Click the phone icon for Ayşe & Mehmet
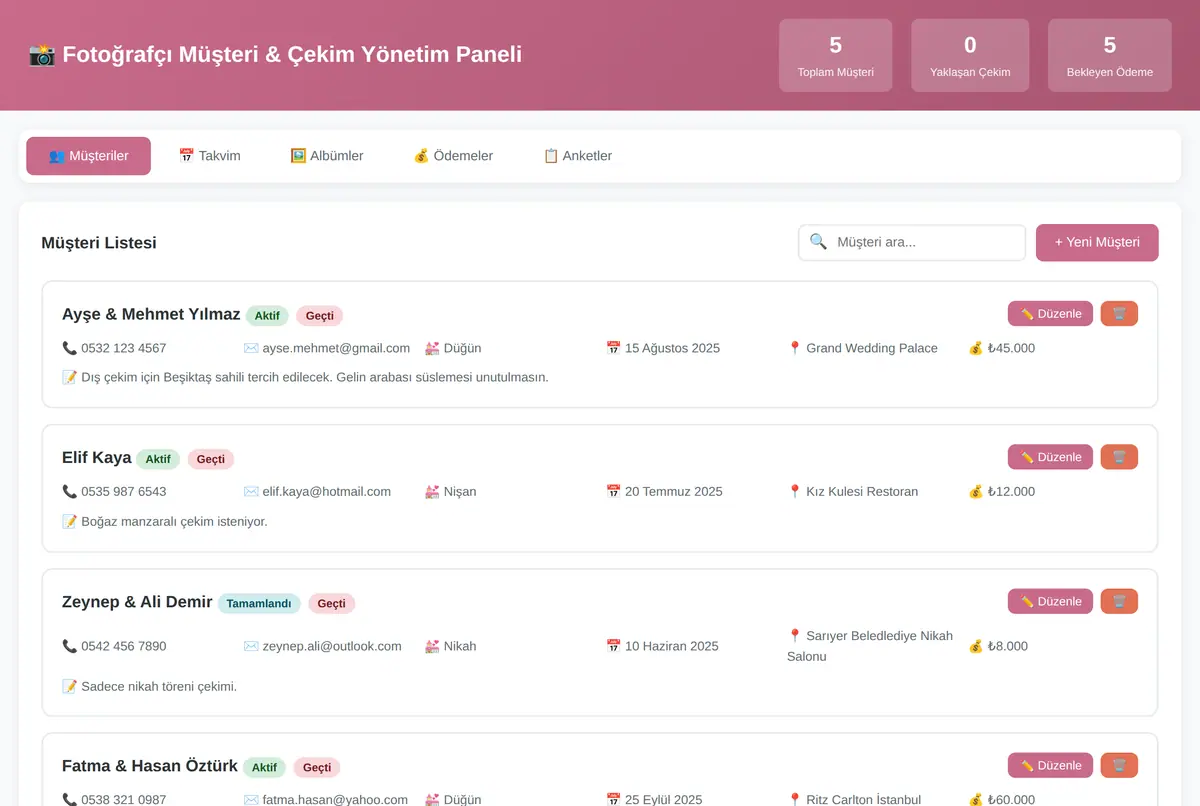Screen dimensions: 1200x806 click(69, 348)
